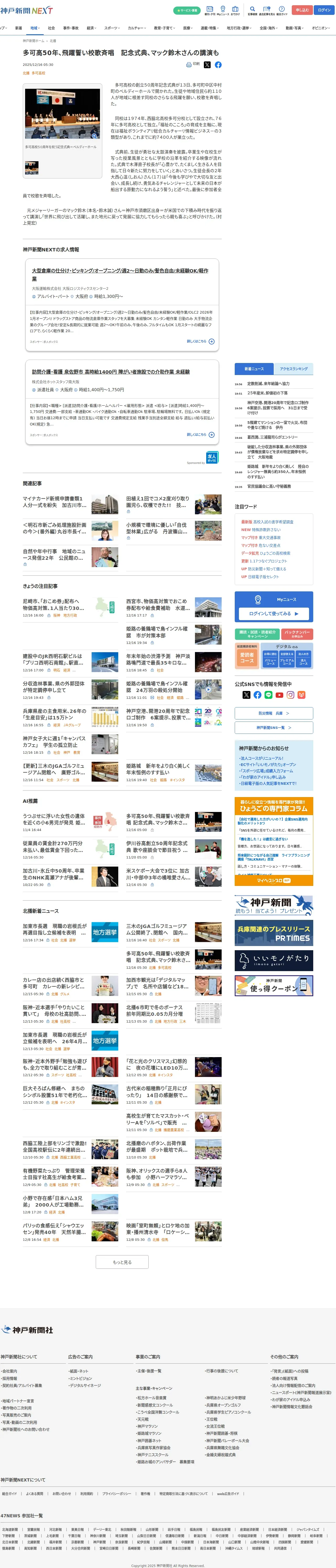Open job listing 大型倉庫の仕分け・ピッキング
The height and width of the screenshot is (1568, 336).
tap(120, 274)
